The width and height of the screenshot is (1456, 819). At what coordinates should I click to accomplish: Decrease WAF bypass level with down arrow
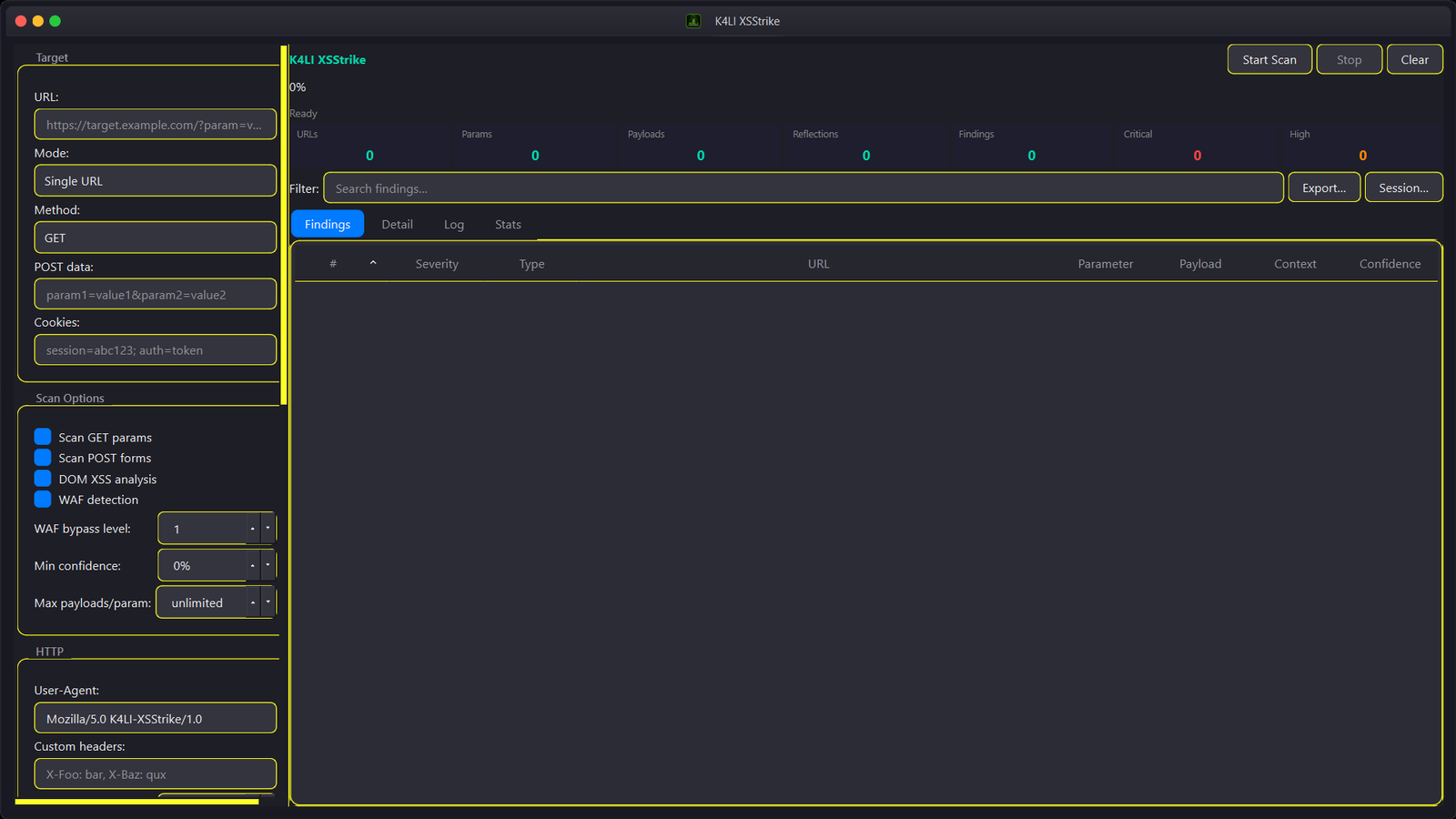(268, 529)
